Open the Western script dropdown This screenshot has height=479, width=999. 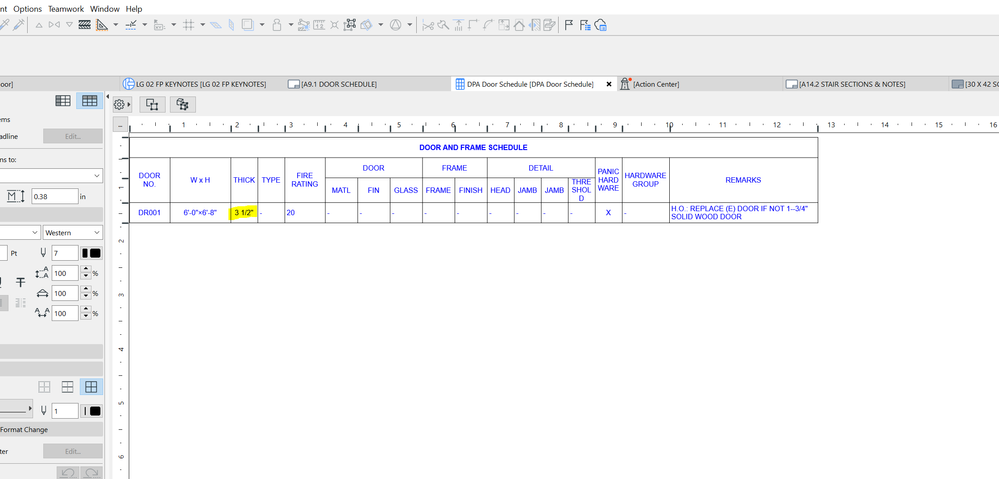pos(73,232)
